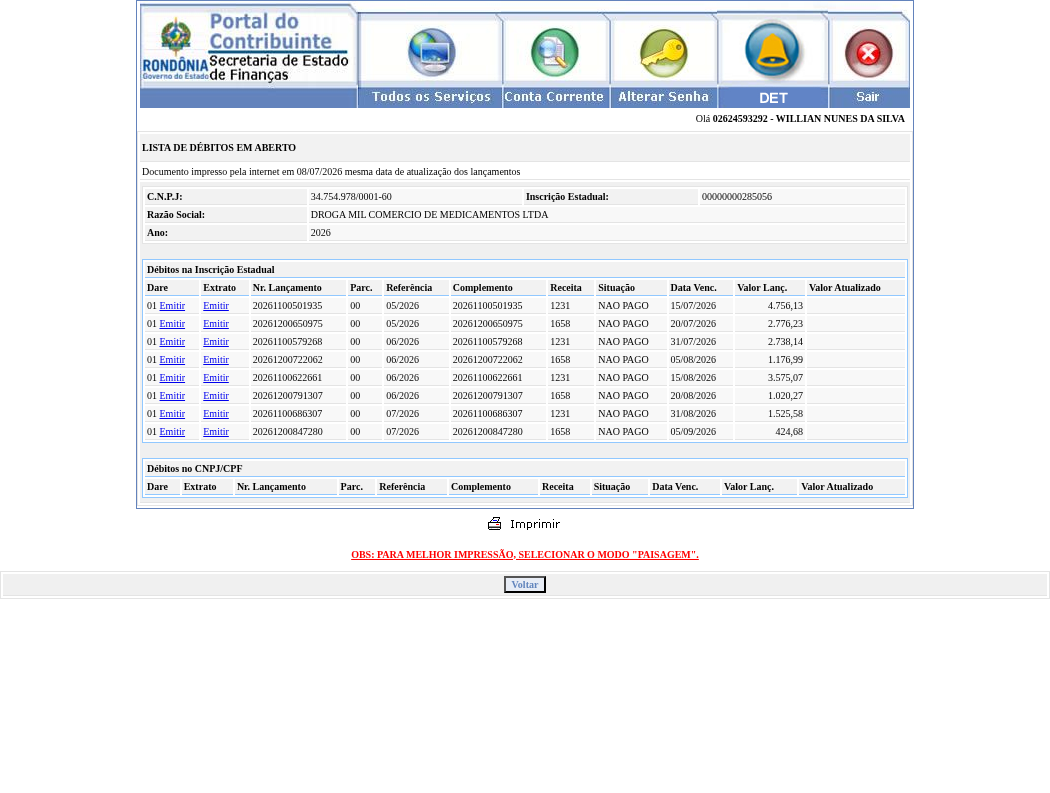Click the red Sair exit icon

(x=869, y=53)
